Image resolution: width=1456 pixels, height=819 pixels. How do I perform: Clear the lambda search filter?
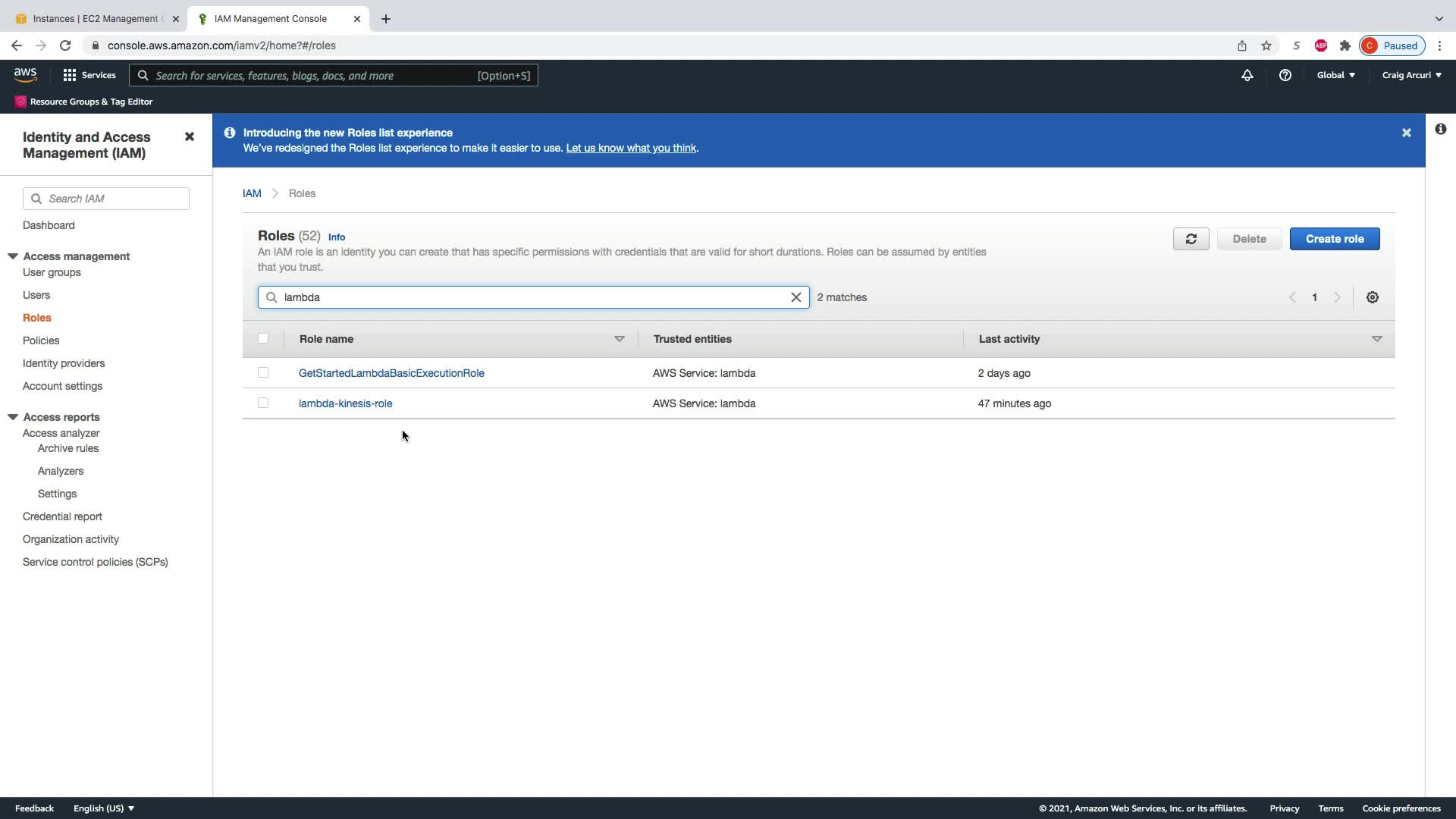pyautogui.click(x=795, y=297)
